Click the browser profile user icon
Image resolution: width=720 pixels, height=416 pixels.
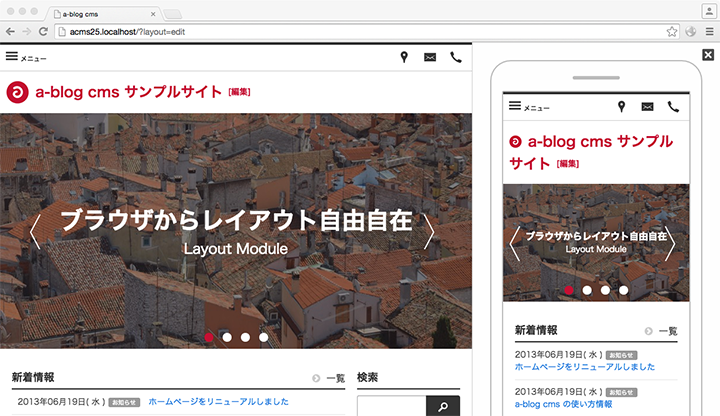(709, 11)
